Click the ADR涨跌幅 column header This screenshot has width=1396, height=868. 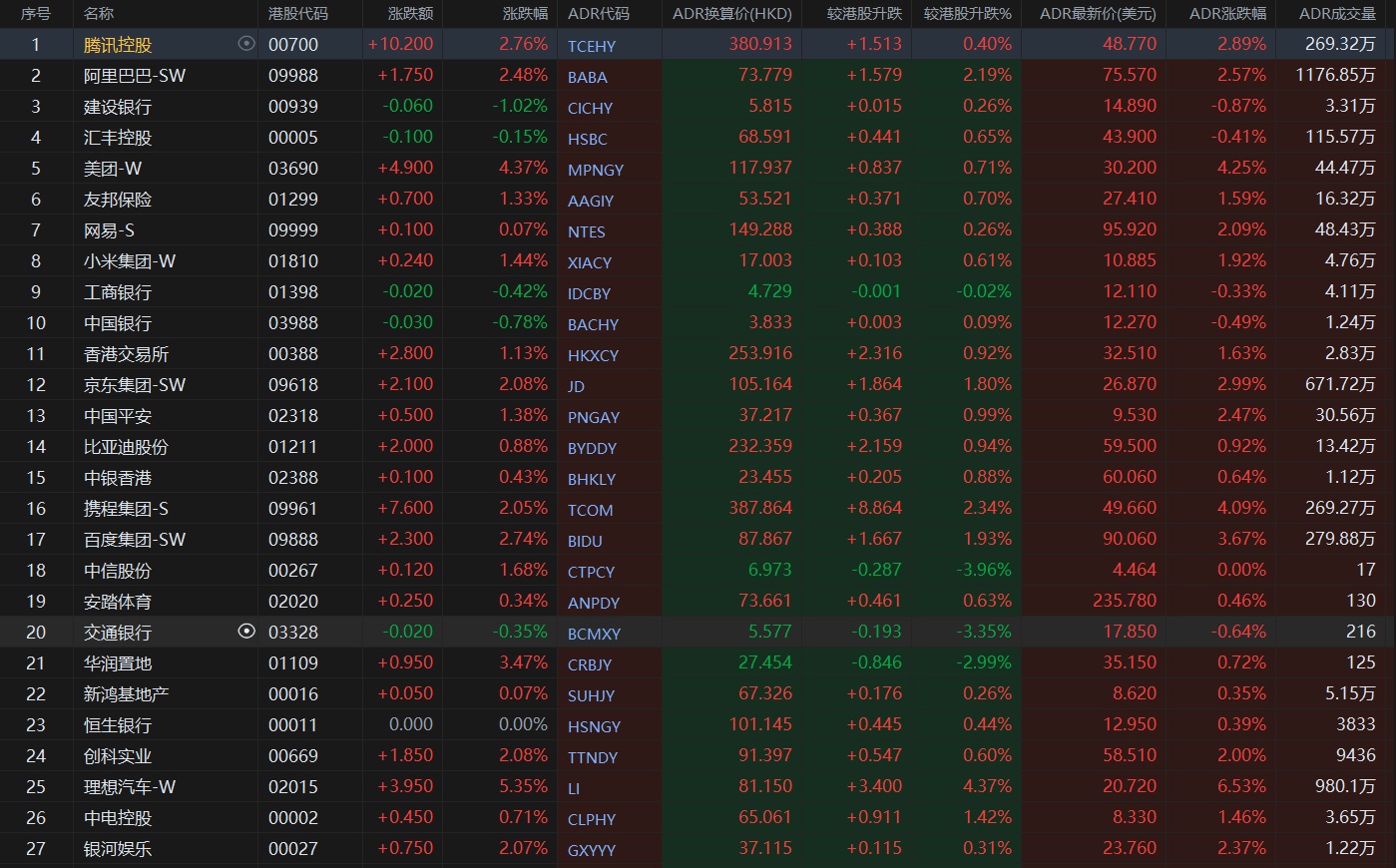[x=1228, y=14]
